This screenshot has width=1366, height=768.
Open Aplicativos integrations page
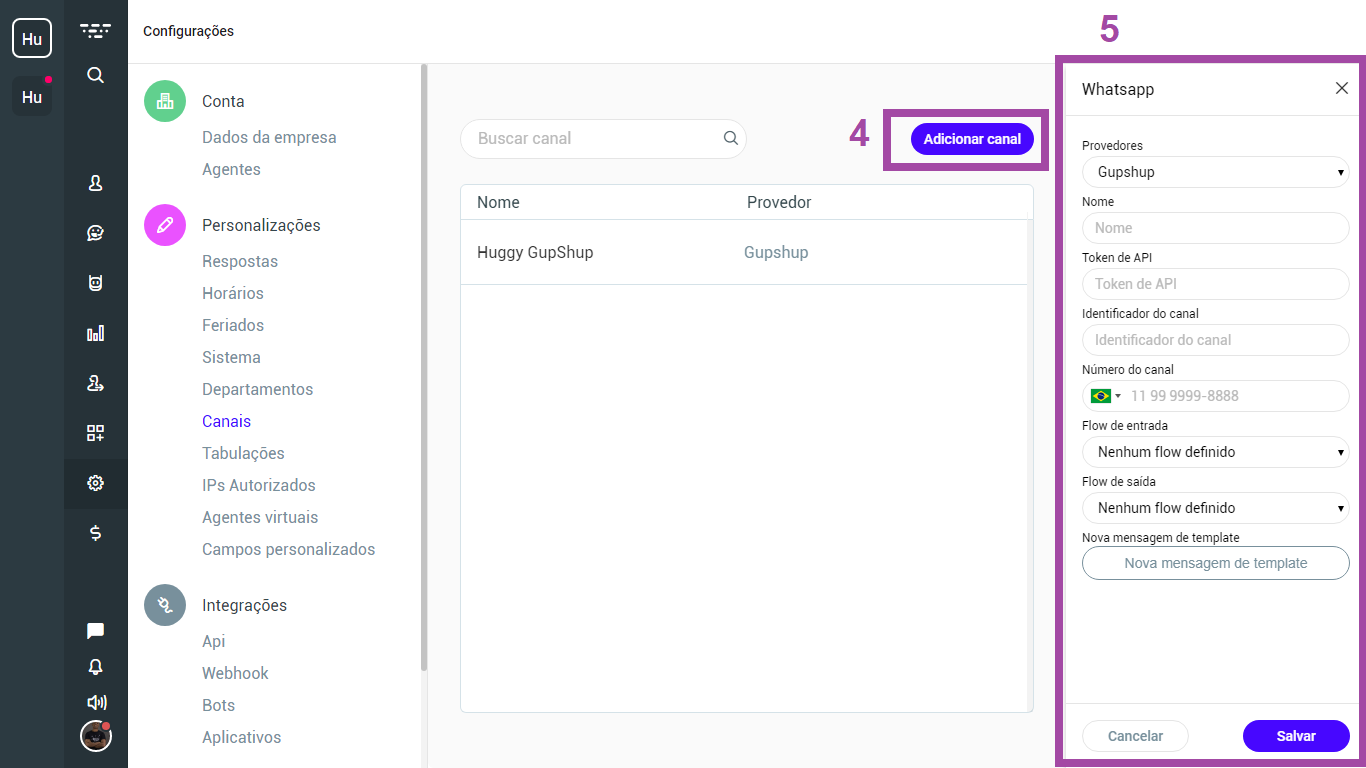click(x=242, y=737)
